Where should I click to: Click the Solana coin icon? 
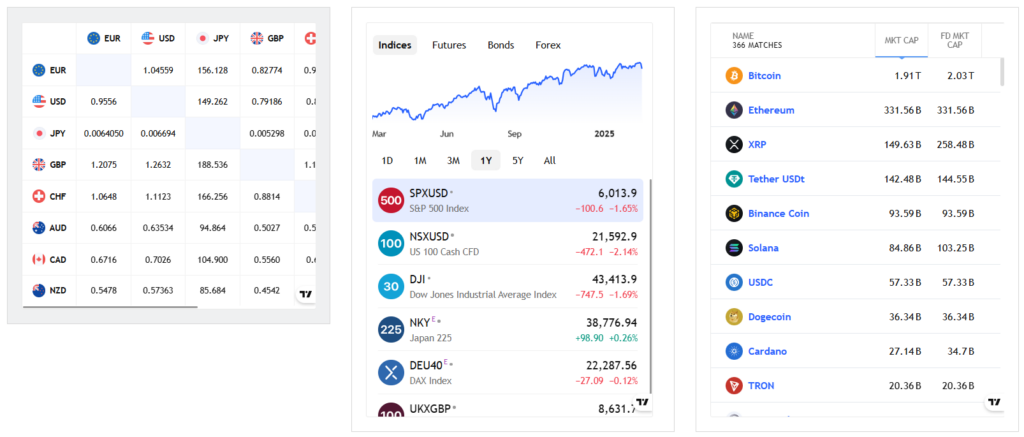pos(733,248)
